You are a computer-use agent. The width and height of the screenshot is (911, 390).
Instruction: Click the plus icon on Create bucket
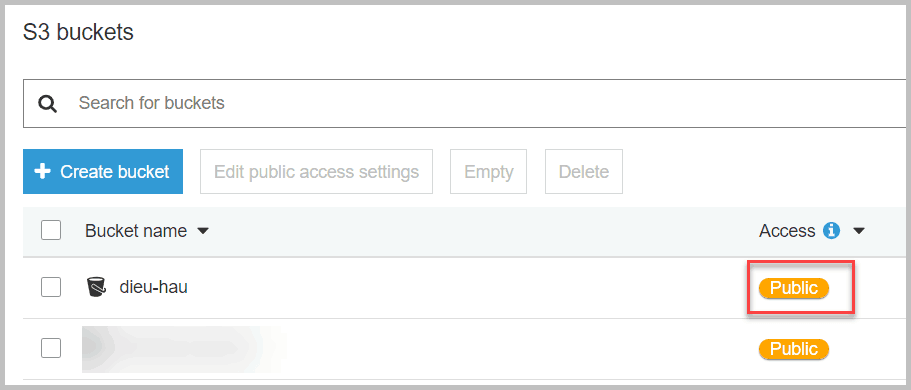coord(42,171)
